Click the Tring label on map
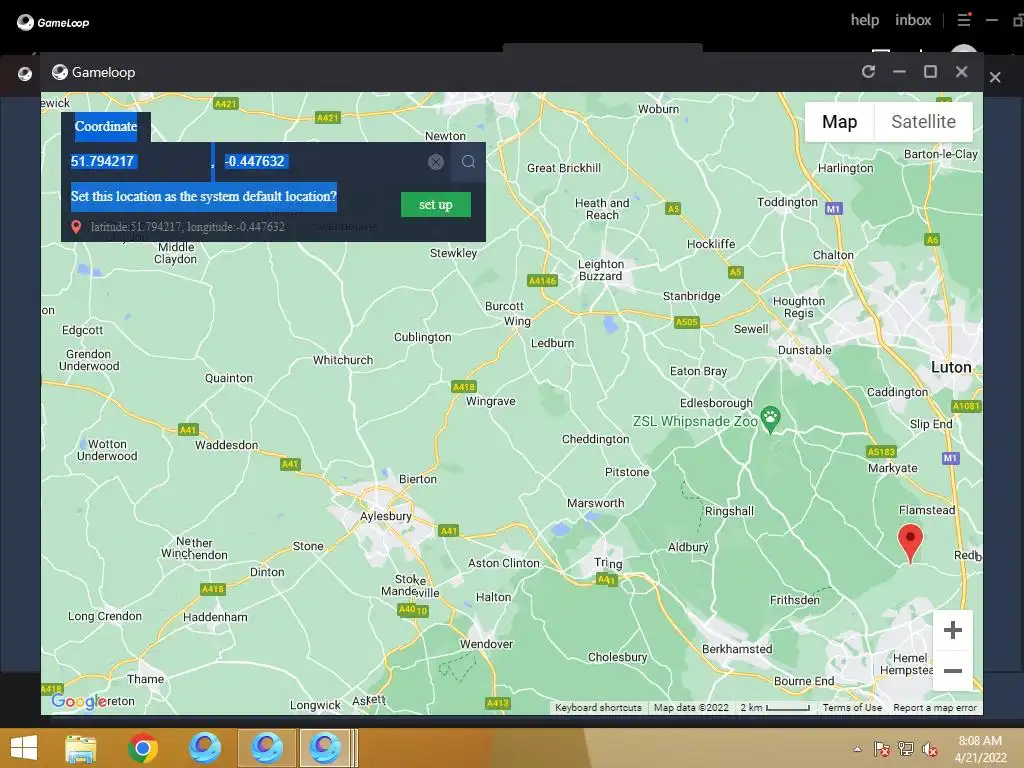This screenshot has width=1024, height=768. 608,563
